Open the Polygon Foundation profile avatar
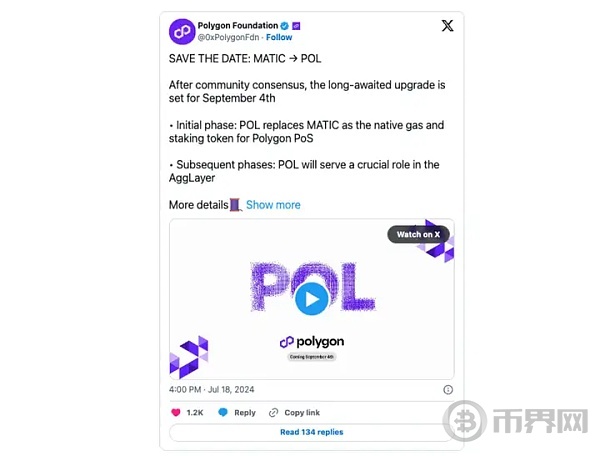600x456 pixels. point(182,31)
